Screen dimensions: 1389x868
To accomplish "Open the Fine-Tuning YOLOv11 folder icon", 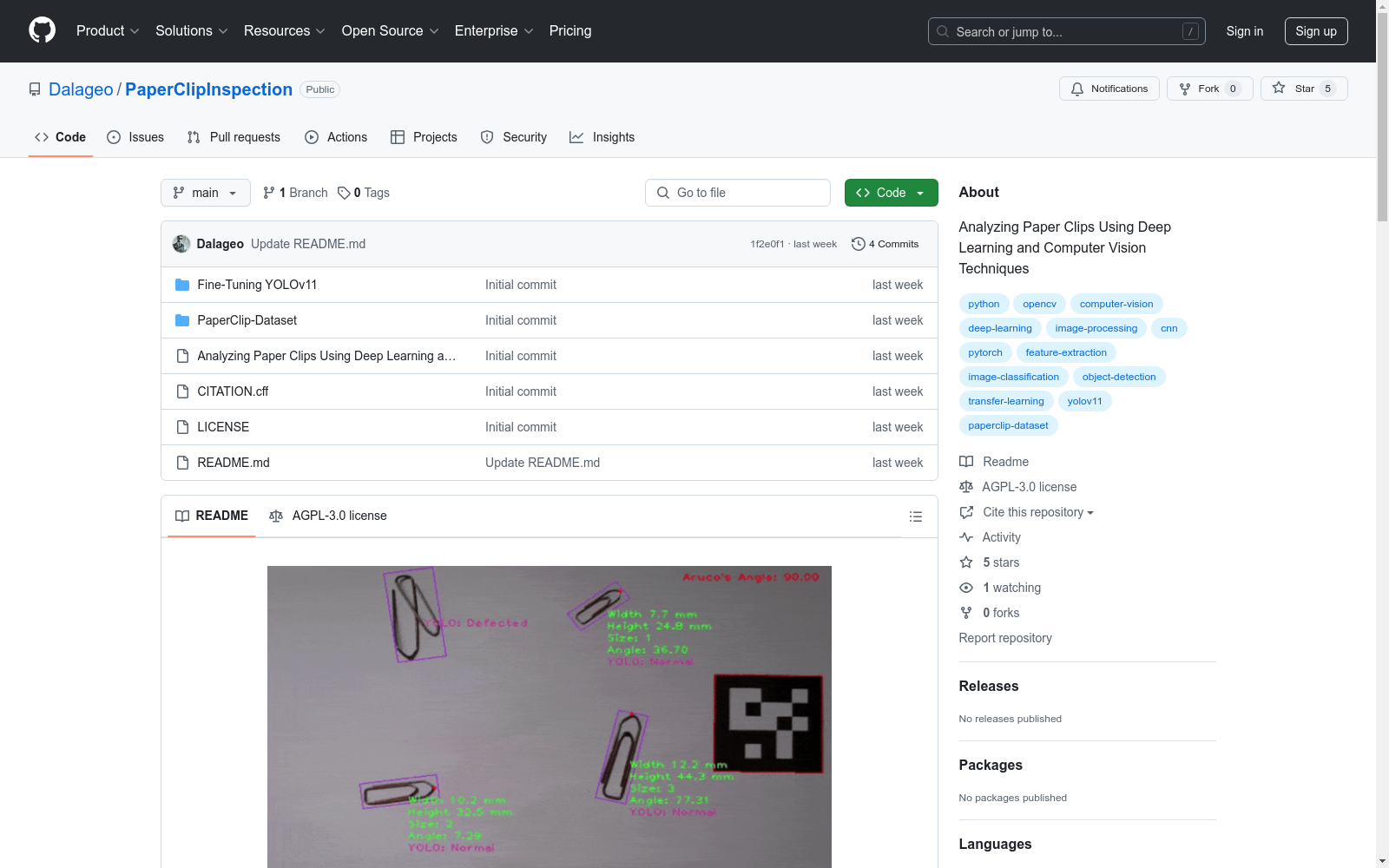I will click(x=182, y=285).
